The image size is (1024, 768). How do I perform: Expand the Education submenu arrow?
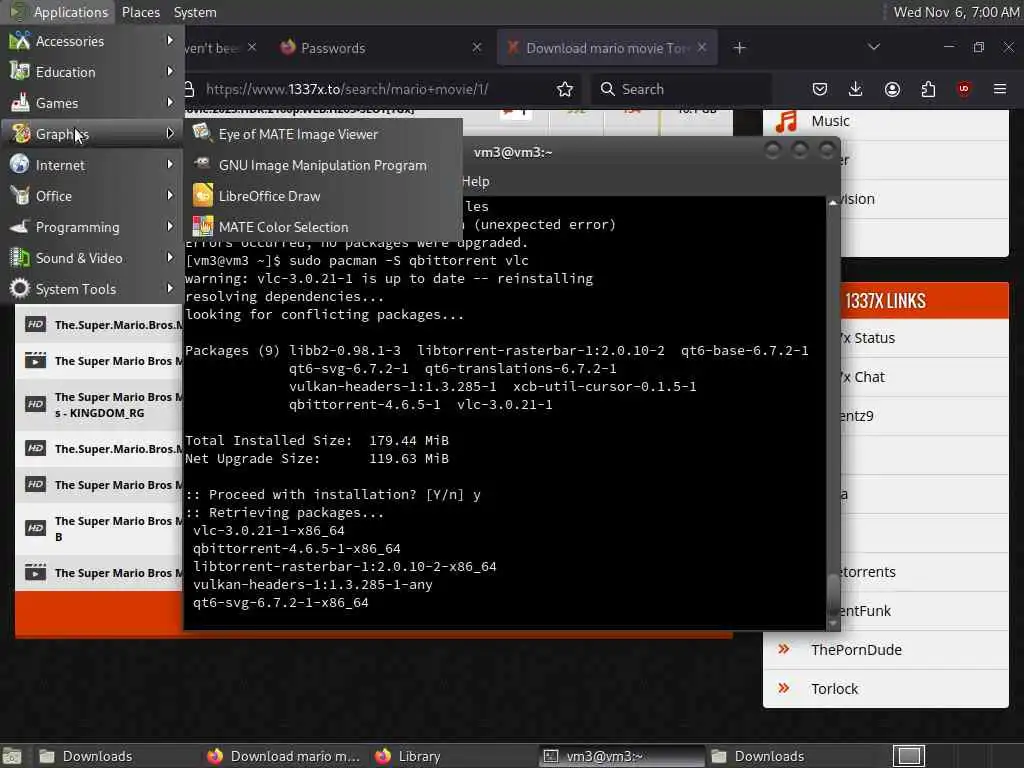[170, 71]
